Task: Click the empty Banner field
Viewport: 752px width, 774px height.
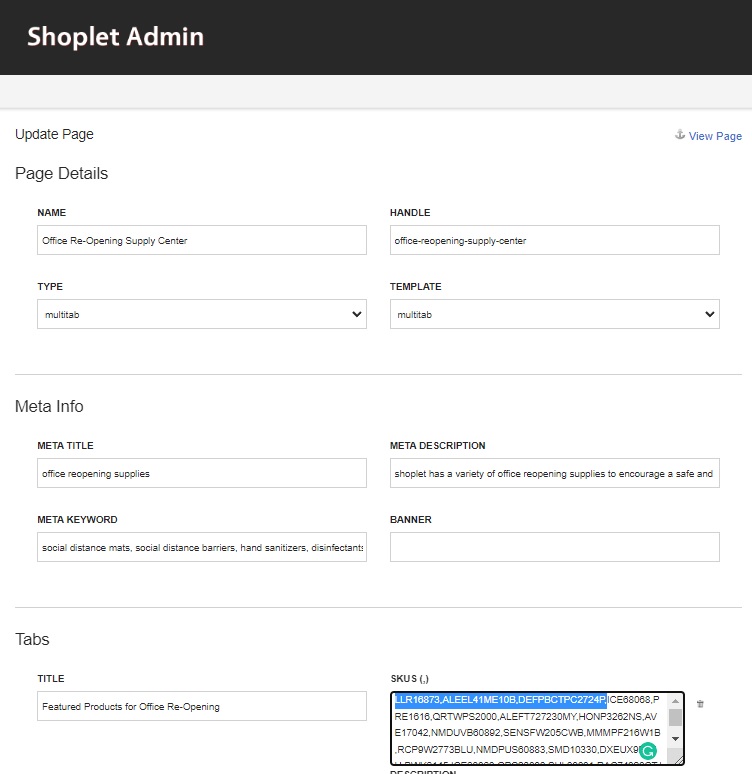Action: [554, 547]
